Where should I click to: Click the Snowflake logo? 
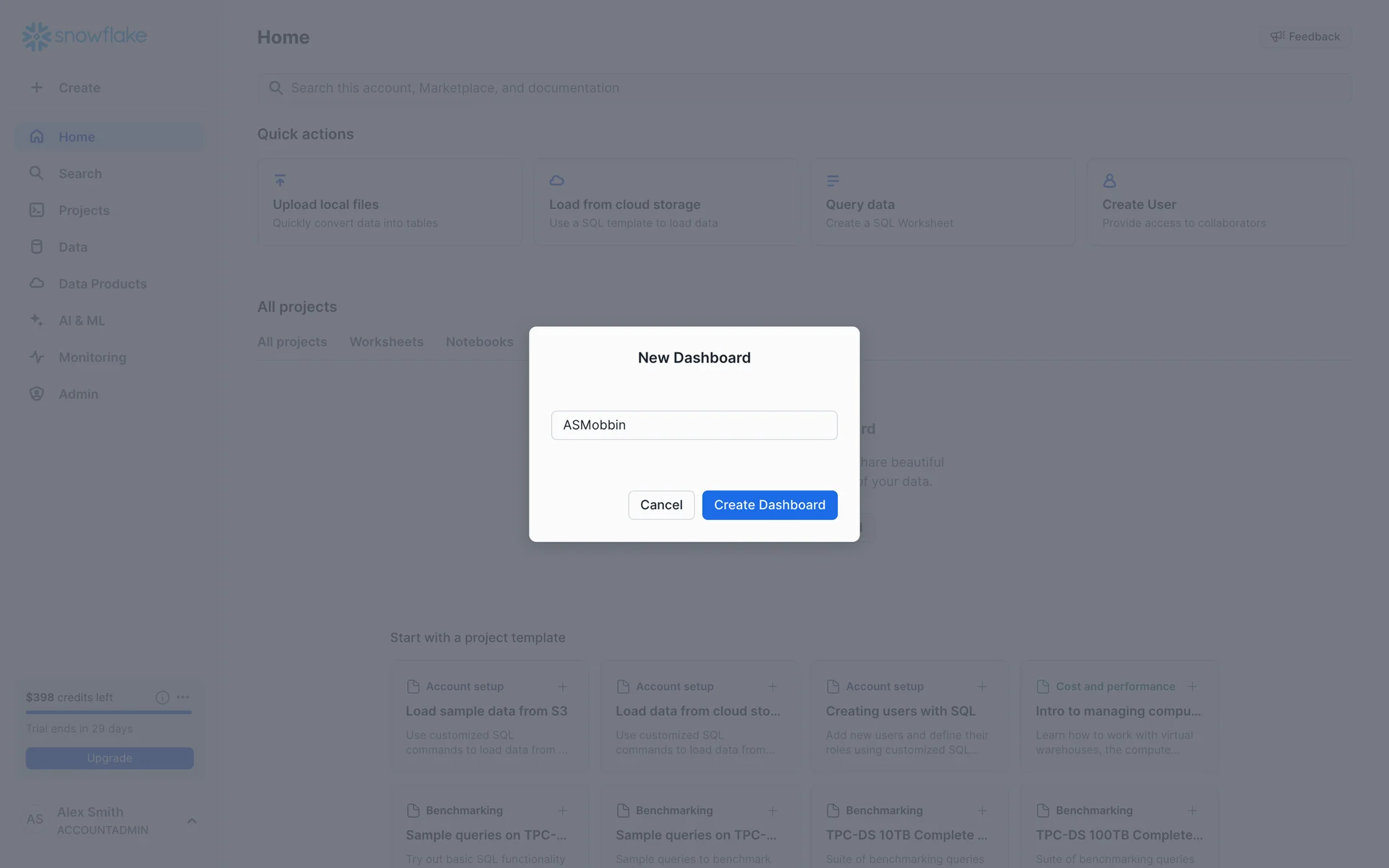click(84, 35)
